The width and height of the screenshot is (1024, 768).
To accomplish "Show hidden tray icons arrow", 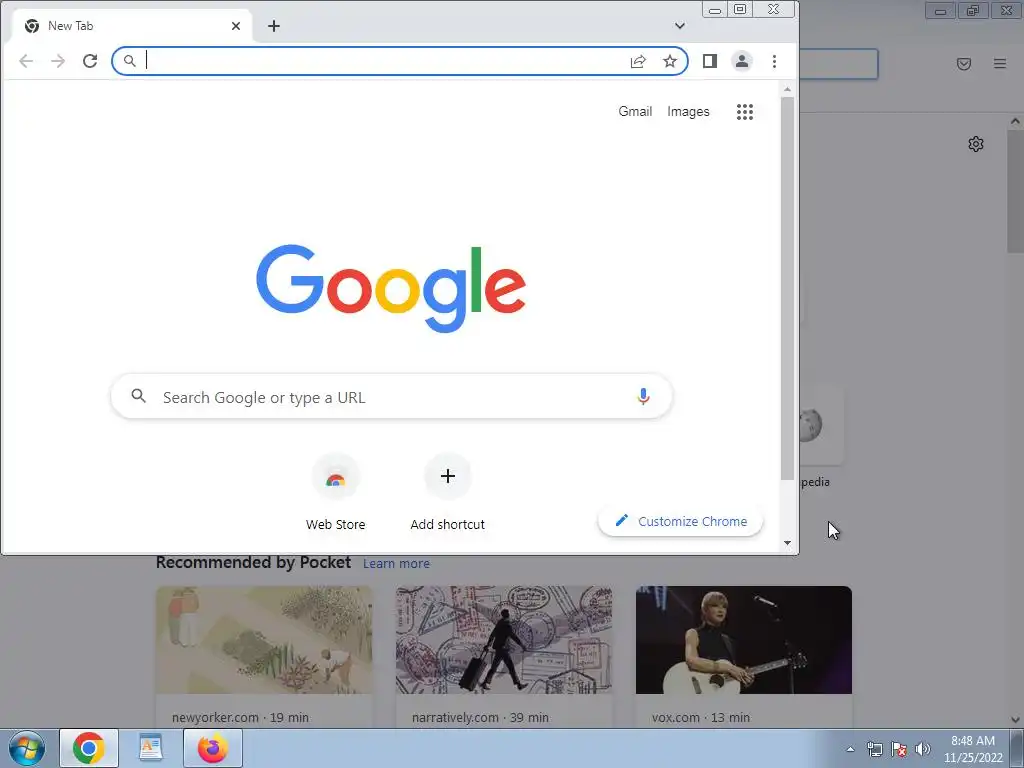I will 850,749.
